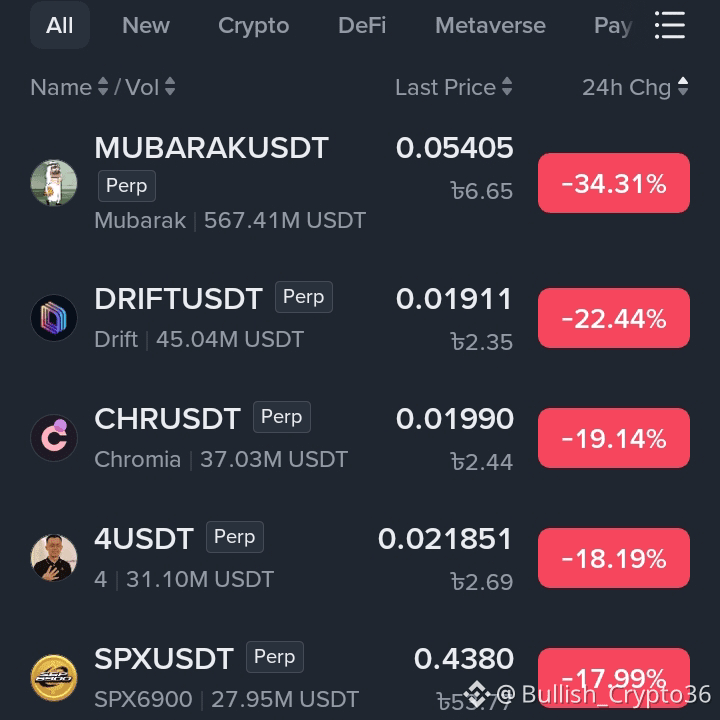Open the CHRUSDT perpetual row
The width and height of the screenshot is (720, 720).
click(x=360, y=438)
